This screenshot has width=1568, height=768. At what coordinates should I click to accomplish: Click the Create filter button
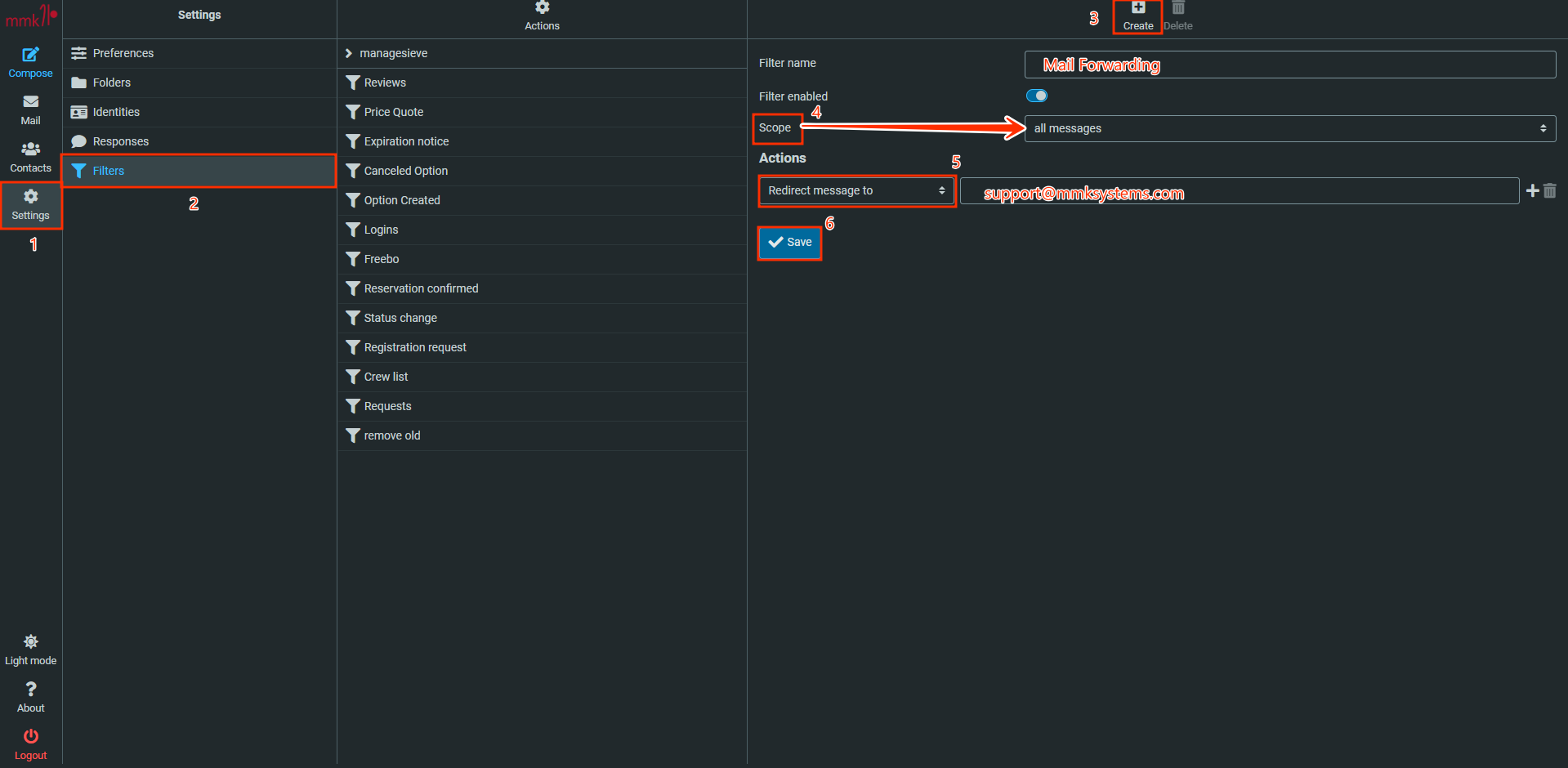click(x=1137, y=16)
